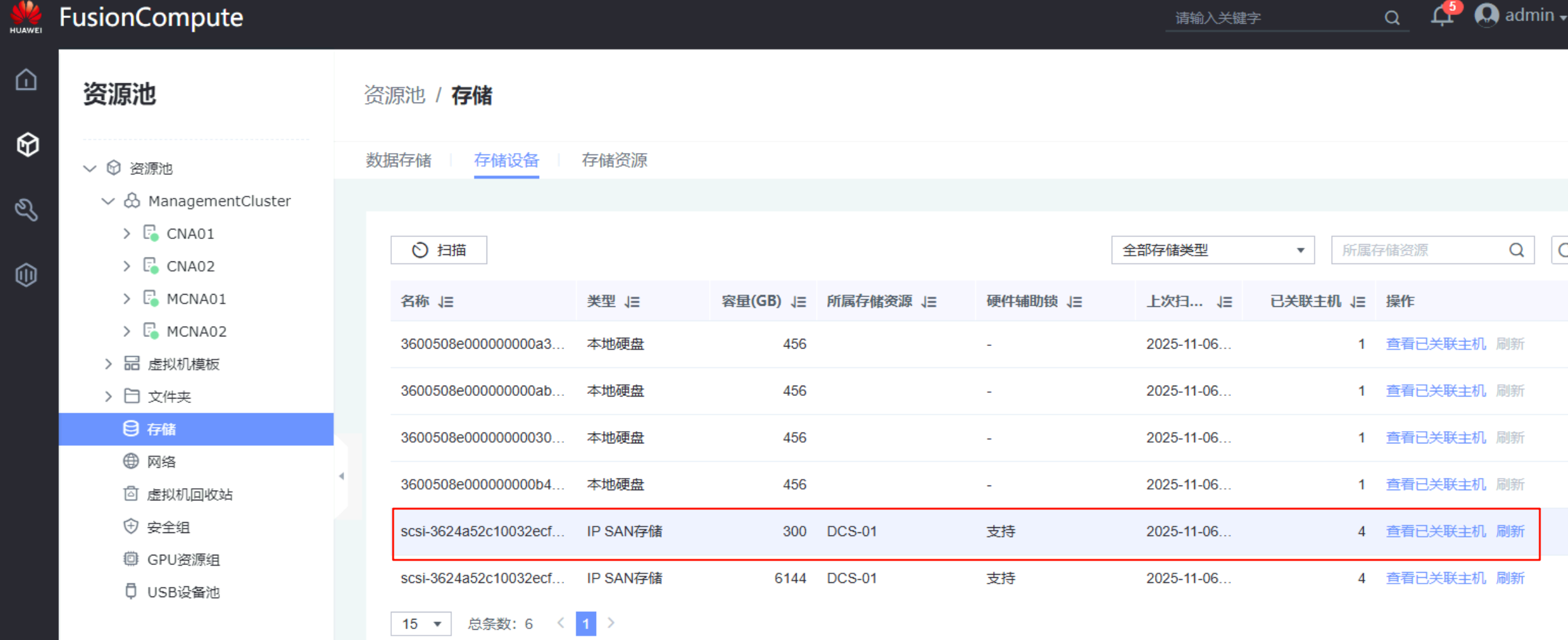
Task: Select 网络 in the resource tree
Action: click(x=161, y=462)
